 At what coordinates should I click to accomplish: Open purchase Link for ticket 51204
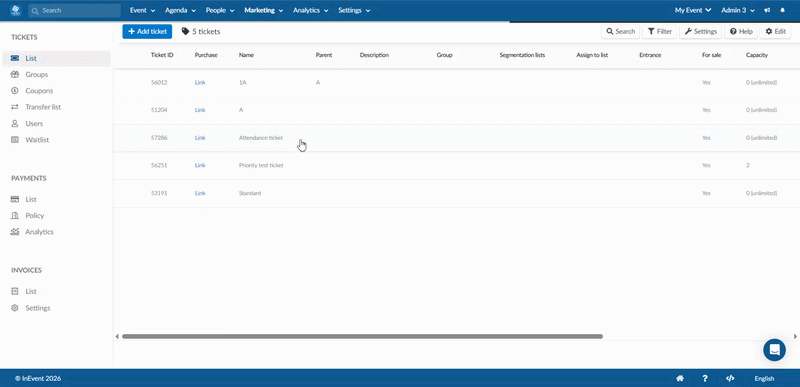pyautogui.click(x=200, y=110)
